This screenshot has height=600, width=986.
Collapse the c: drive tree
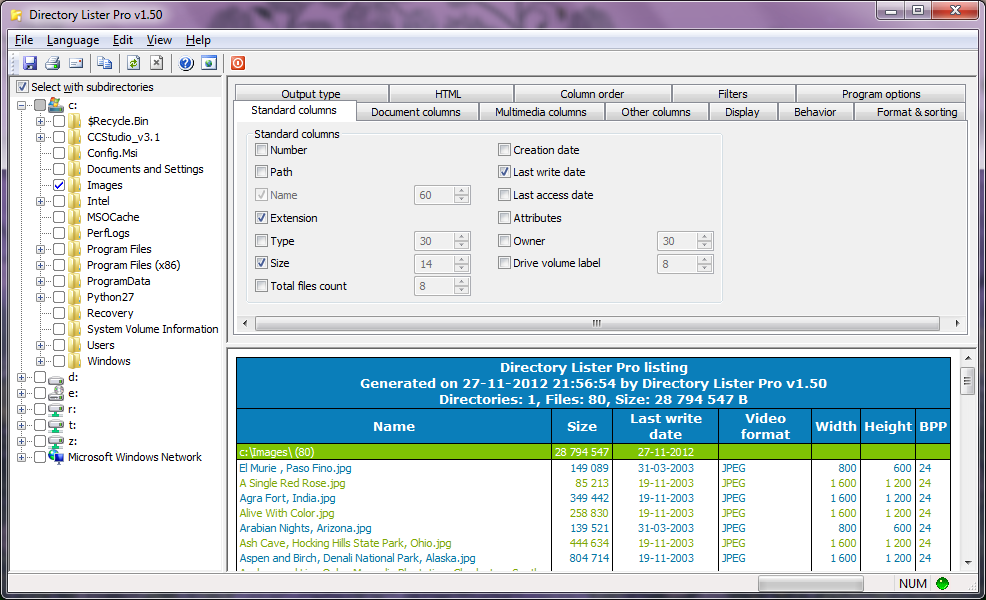(x=20, y=104)
